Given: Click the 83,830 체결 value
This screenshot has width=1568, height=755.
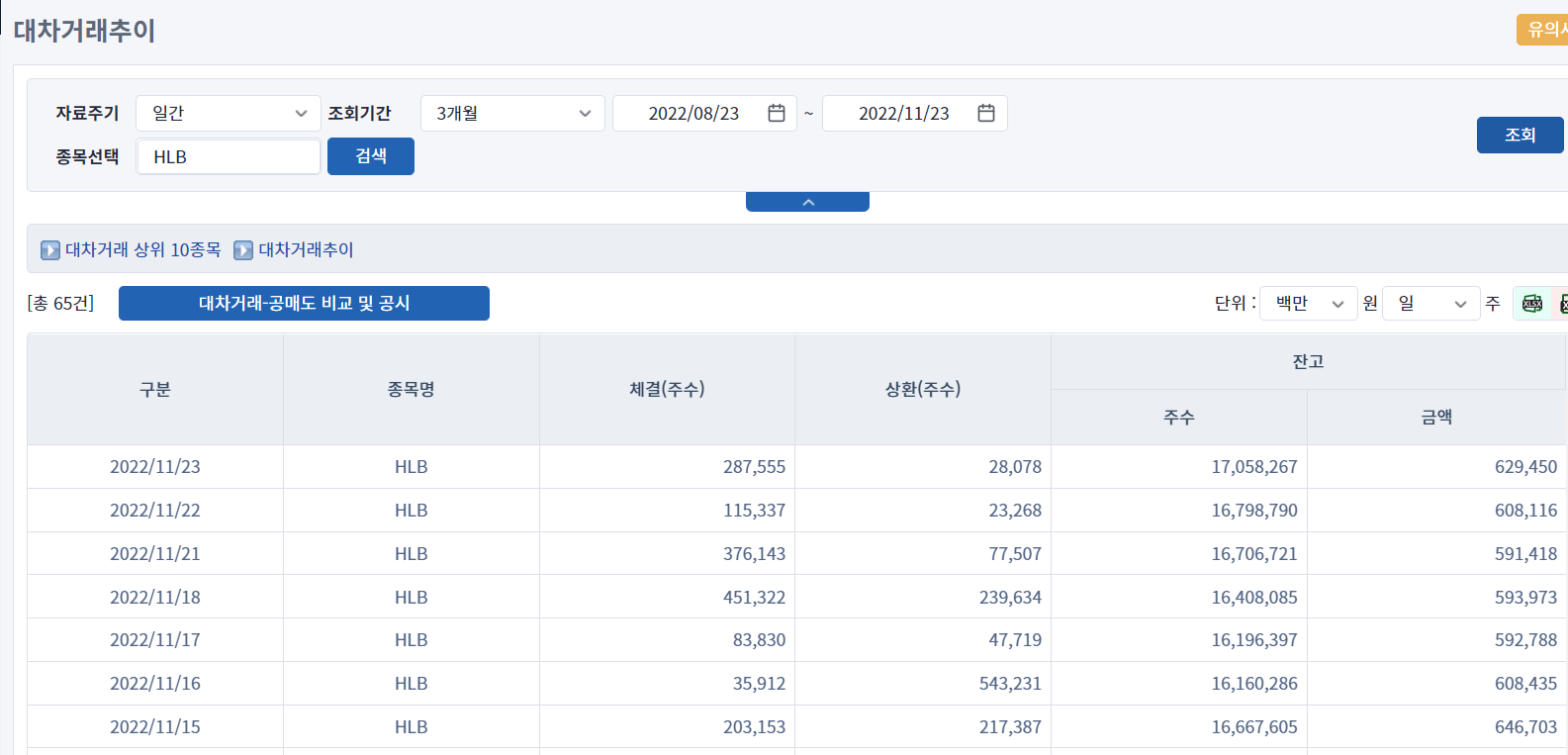Looking at the screenshot, I should (759, 640).
